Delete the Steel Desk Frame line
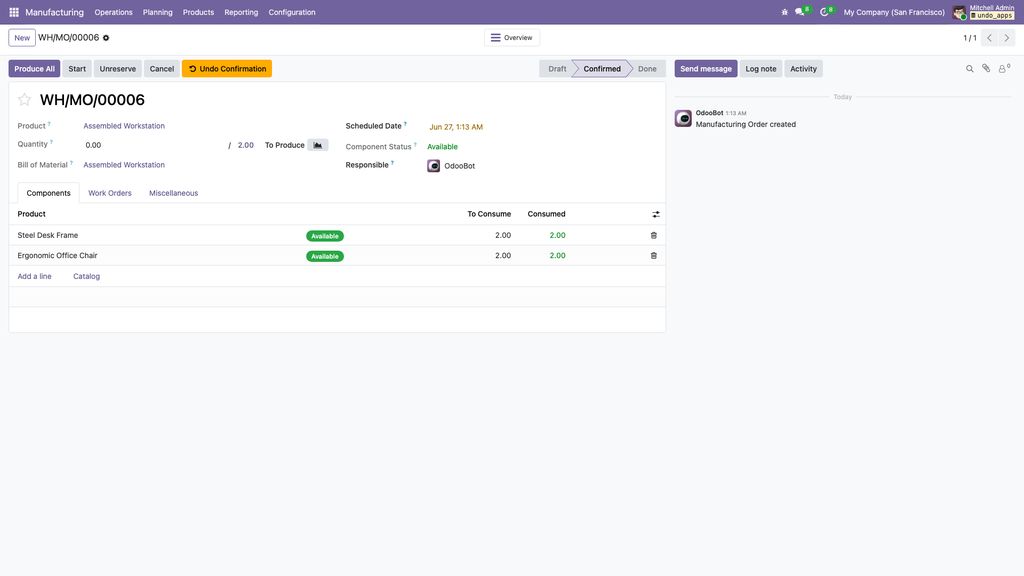The width and height of the screenshot is (1024, 576). [x=654, y=236]
